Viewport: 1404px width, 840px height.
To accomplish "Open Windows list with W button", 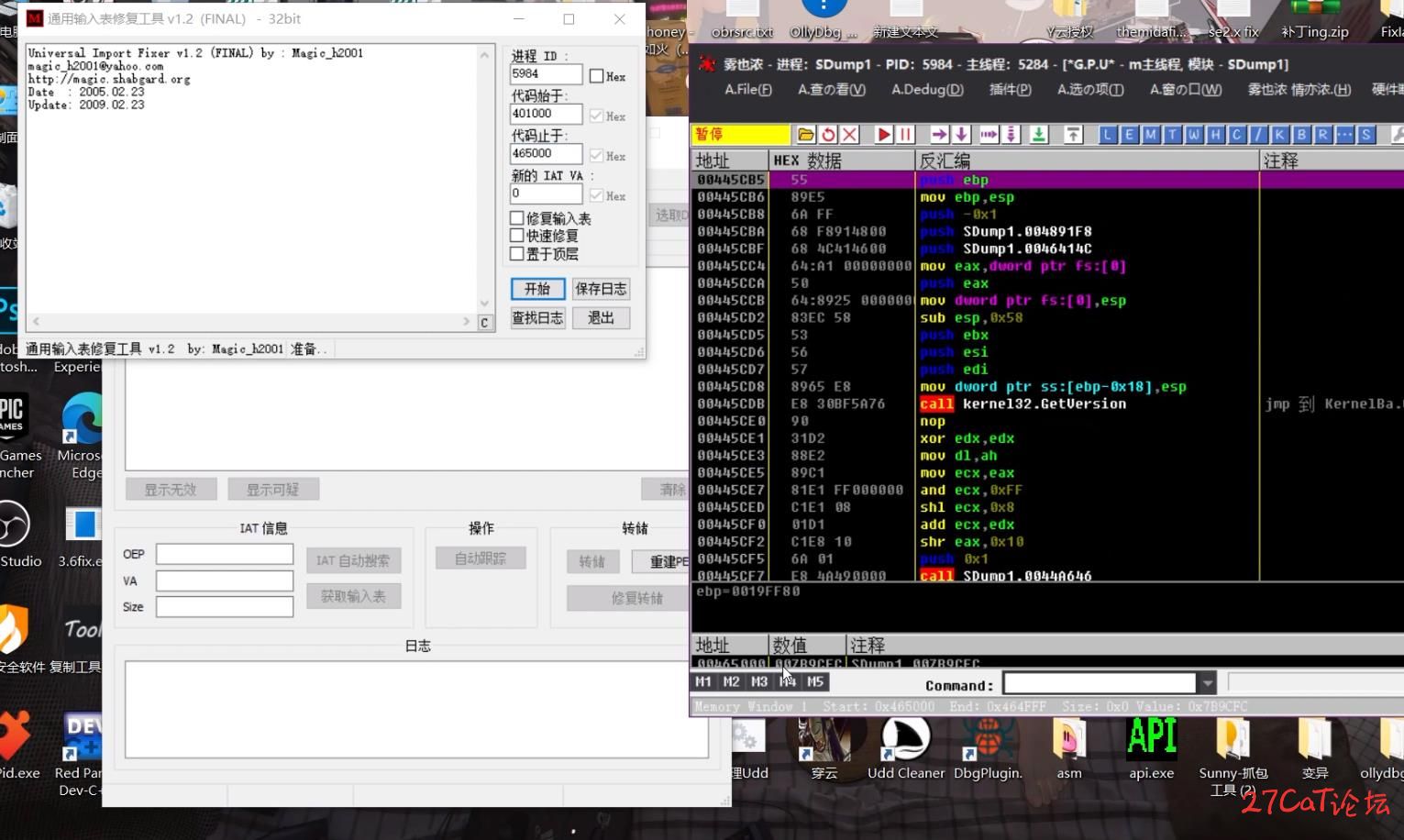I will [x=1194, y=135].
